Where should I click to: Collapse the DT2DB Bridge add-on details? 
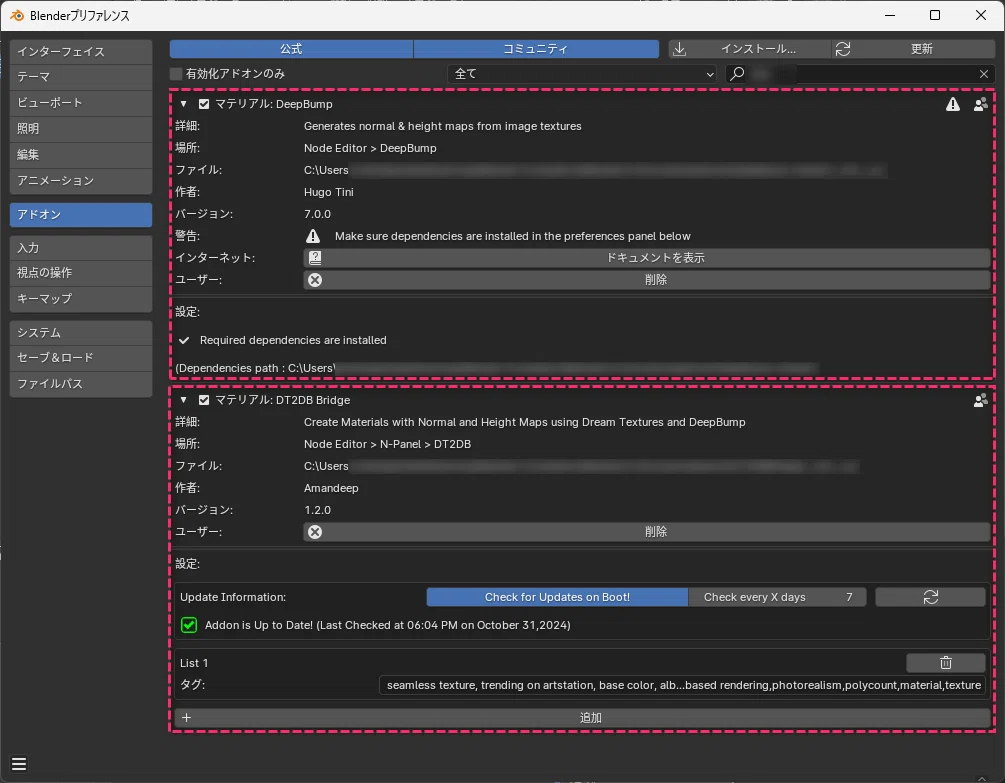tap(184, 400)
